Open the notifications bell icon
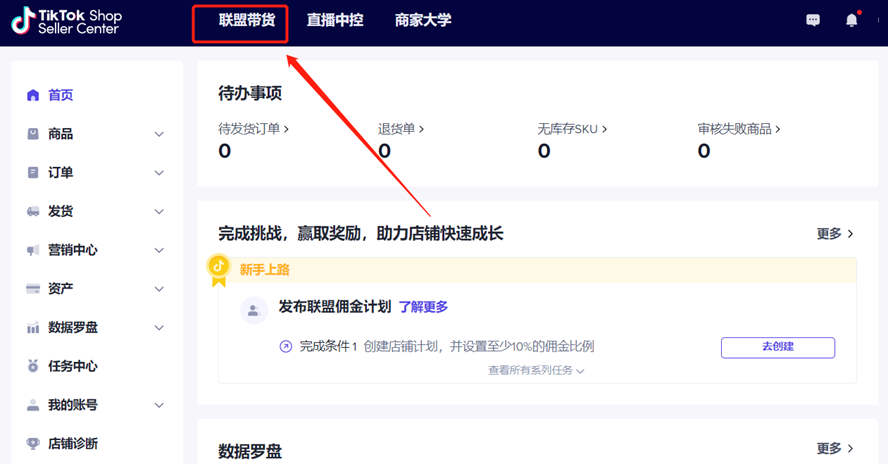Viewport: 888px width, 464px height. tap(852, 20)
